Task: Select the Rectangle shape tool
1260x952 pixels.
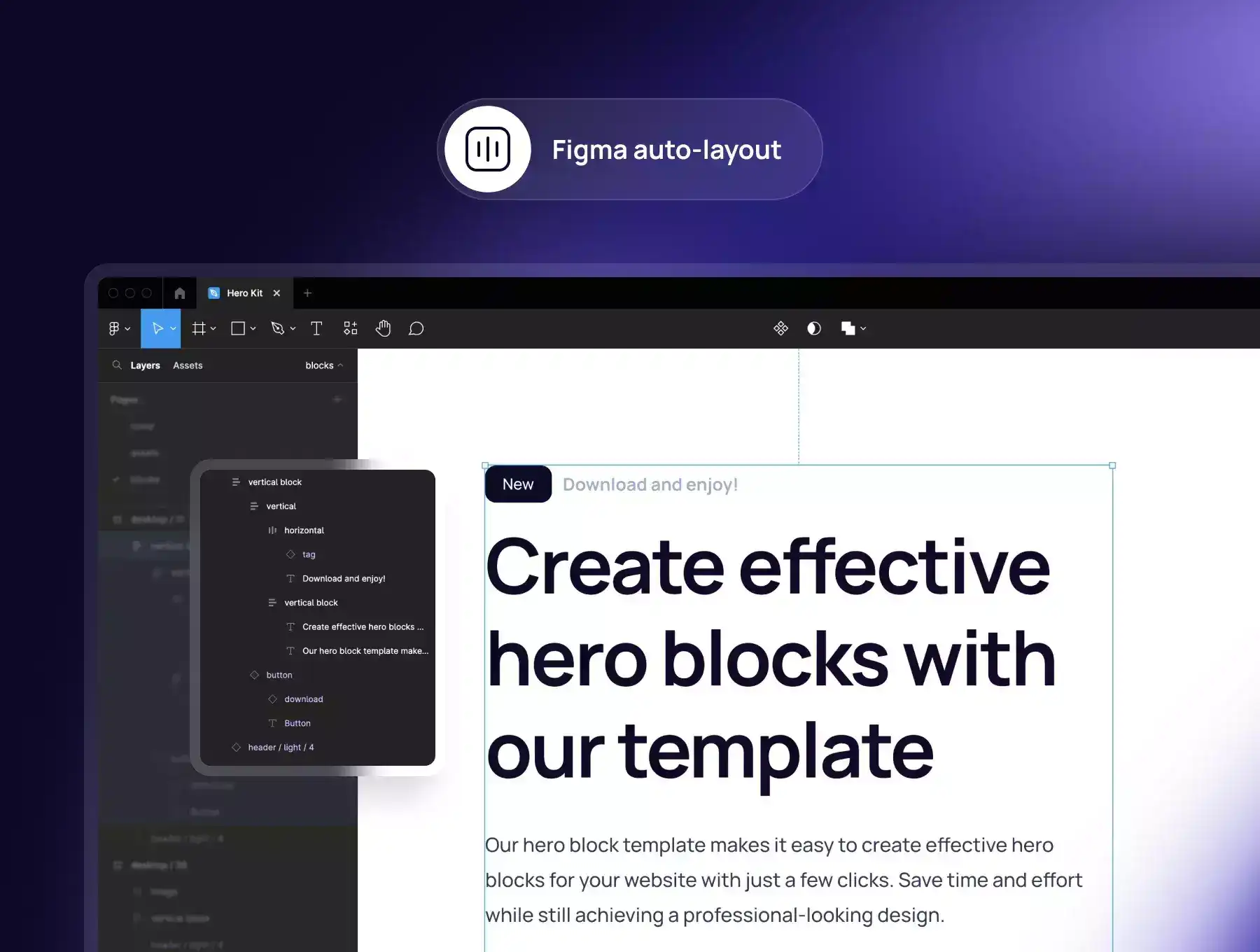Action: 238,328
